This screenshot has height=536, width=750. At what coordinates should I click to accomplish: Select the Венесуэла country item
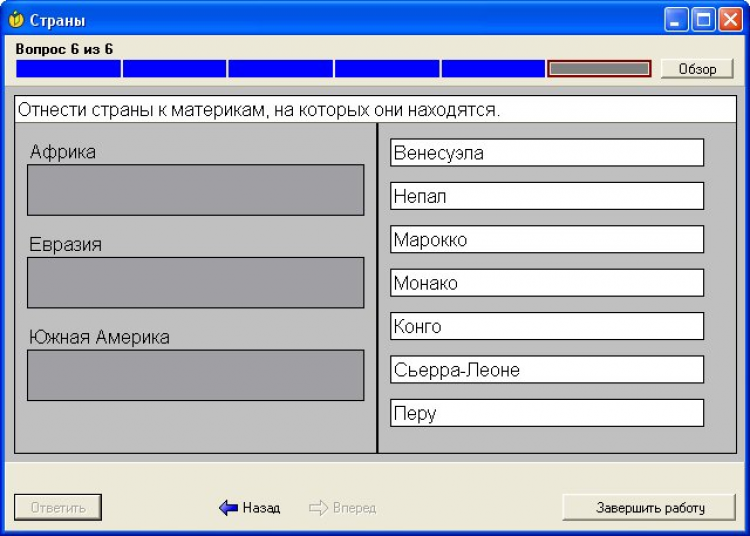547,153
